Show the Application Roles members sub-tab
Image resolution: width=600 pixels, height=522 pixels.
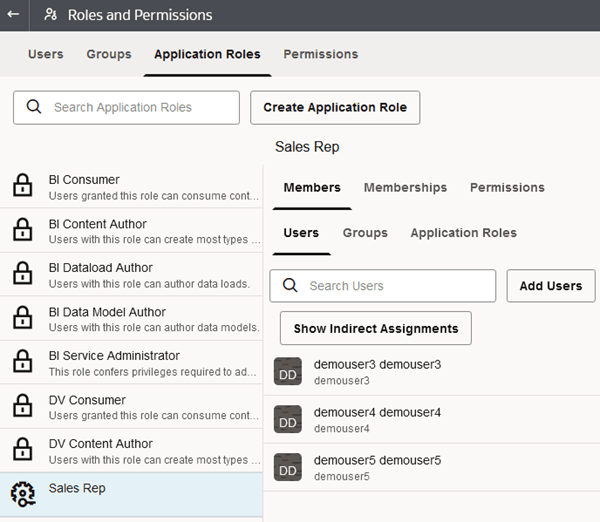point(463,233)
